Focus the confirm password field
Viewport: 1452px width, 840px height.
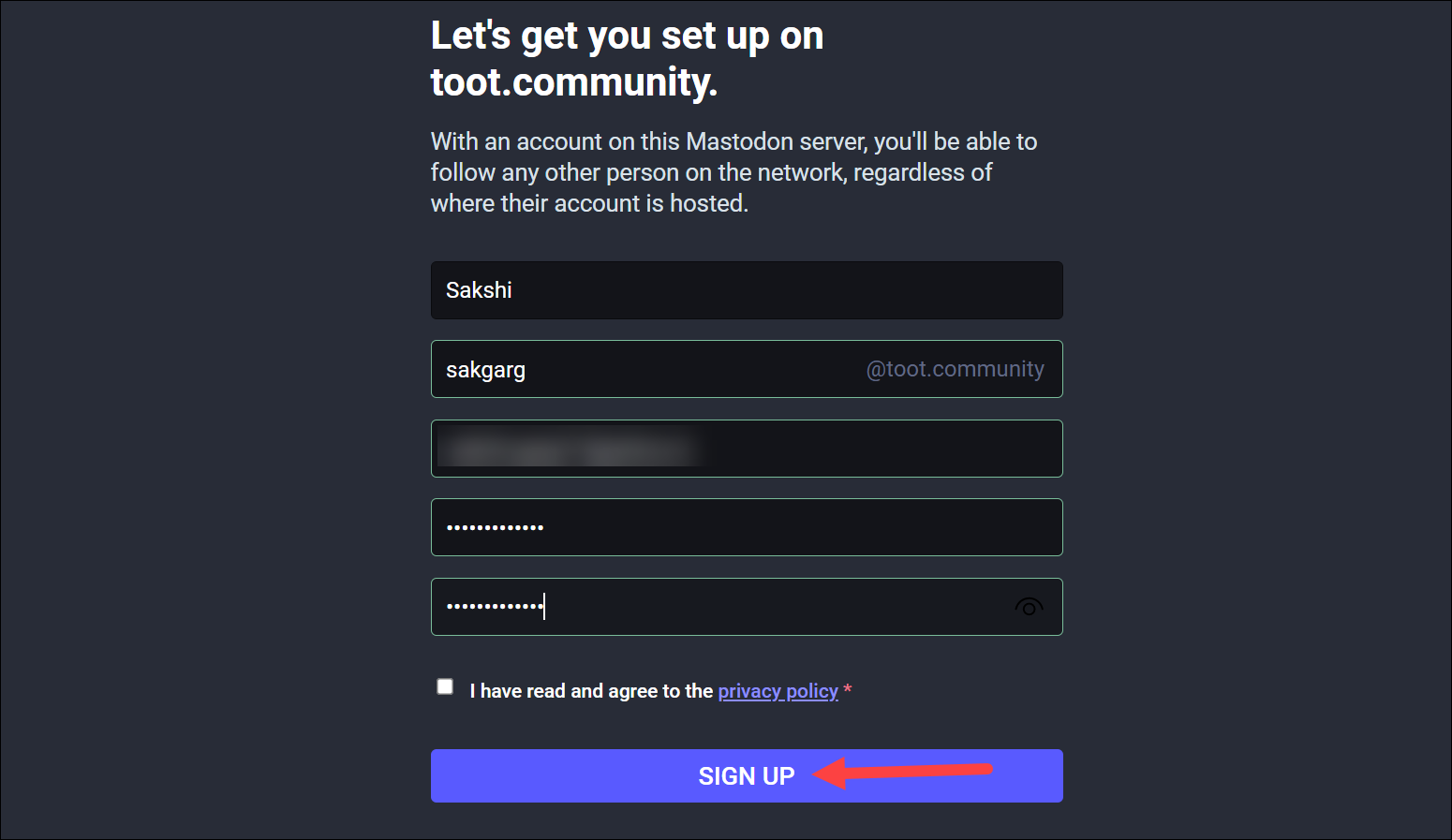point(747,607)
